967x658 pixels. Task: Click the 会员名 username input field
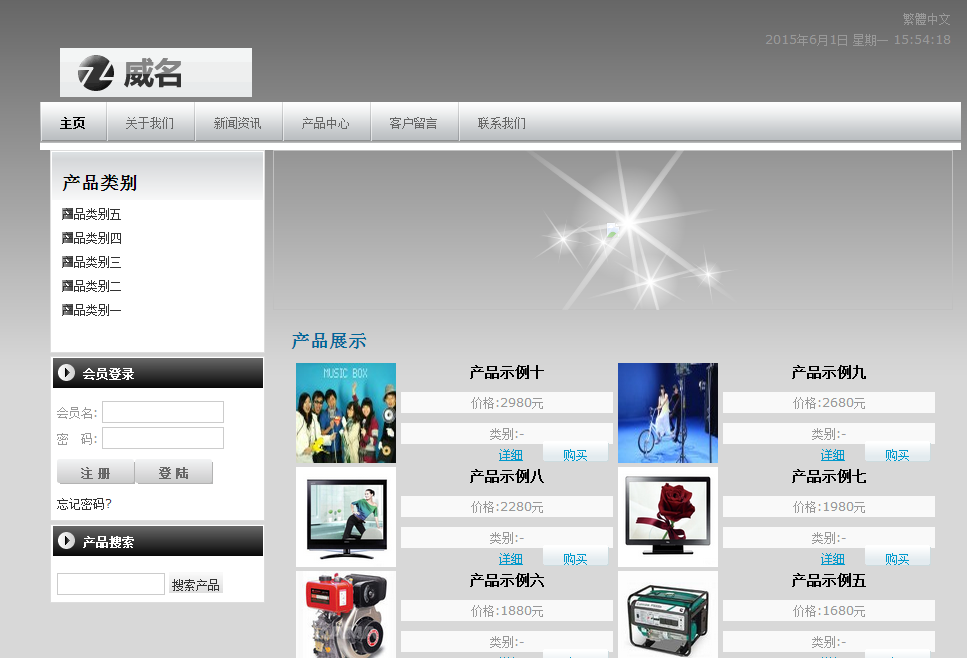click(163, 413)
